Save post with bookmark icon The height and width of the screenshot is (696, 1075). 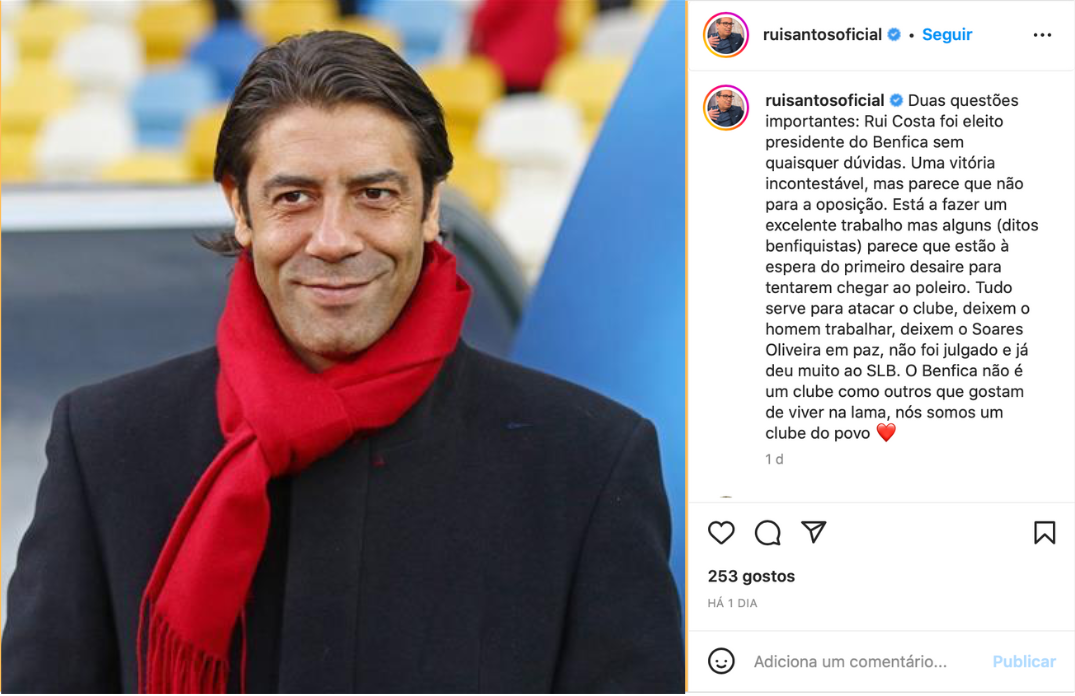[1044, 533]
